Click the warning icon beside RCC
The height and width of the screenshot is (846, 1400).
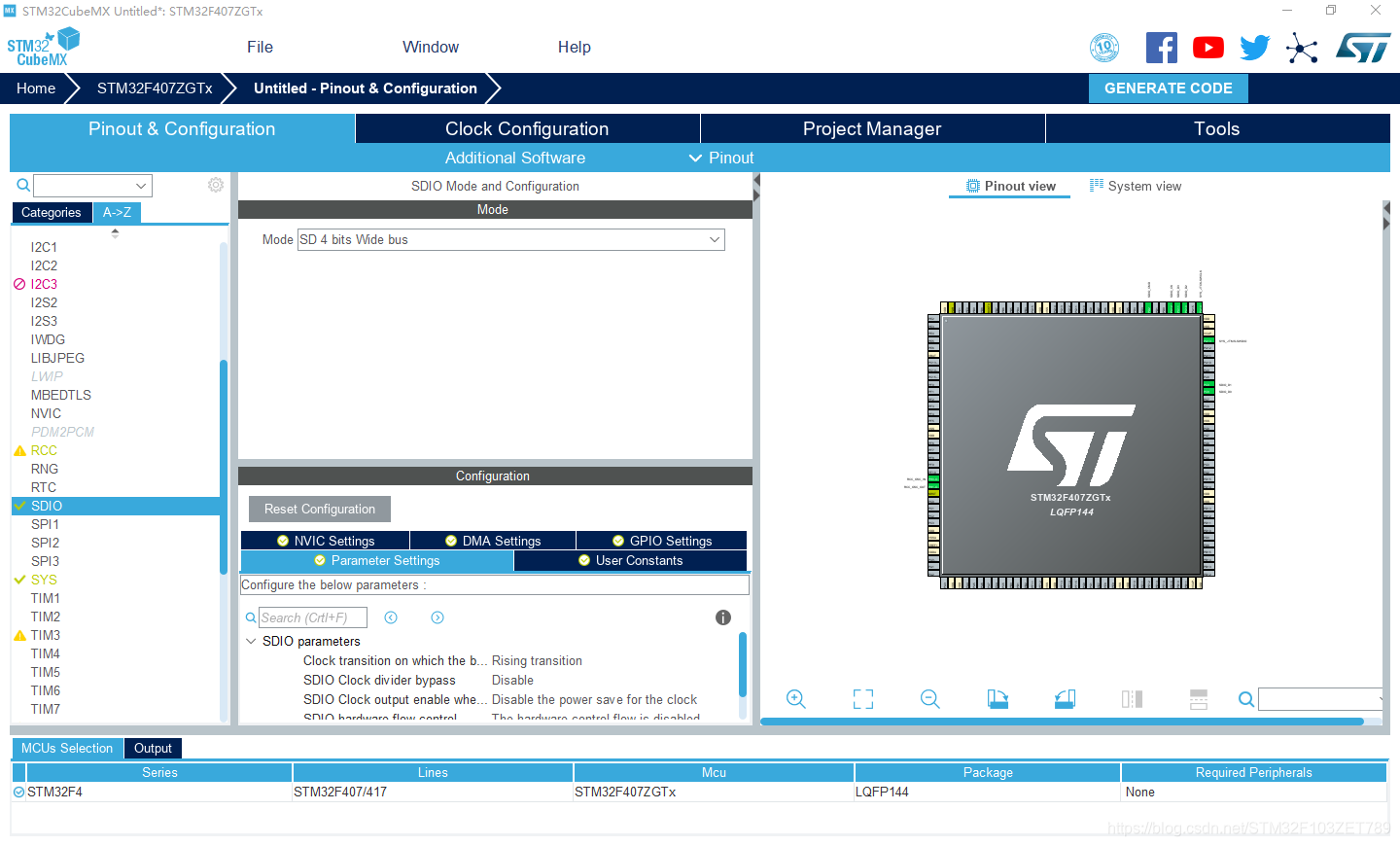pyautogui.click(x=19, y=450)
